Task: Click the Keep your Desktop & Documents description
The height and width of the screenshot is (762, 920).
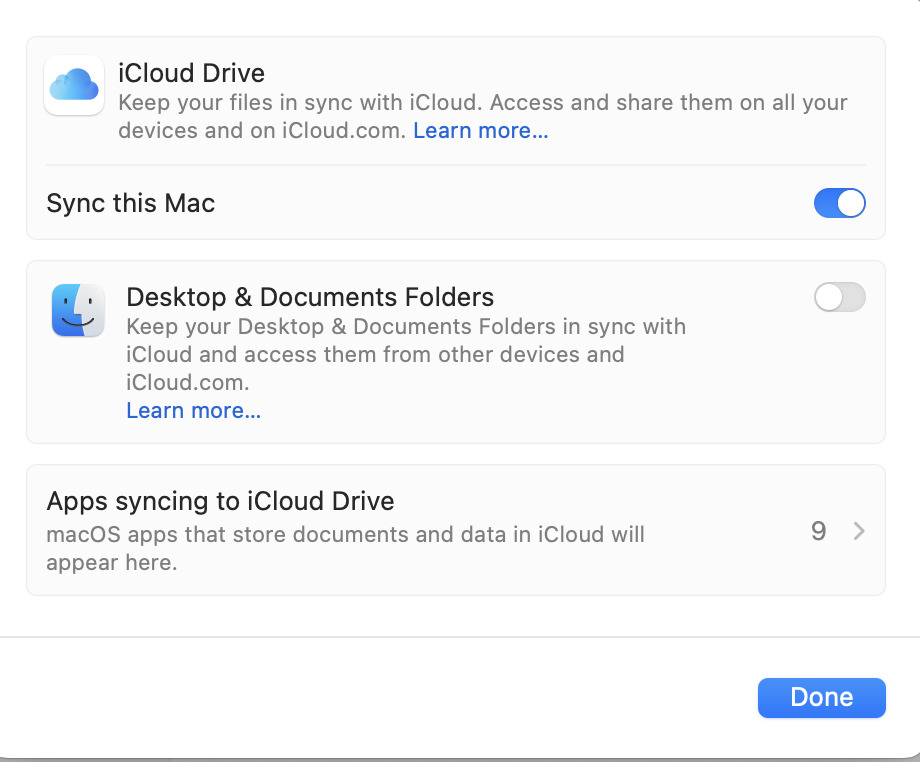Action: point(406,354)
